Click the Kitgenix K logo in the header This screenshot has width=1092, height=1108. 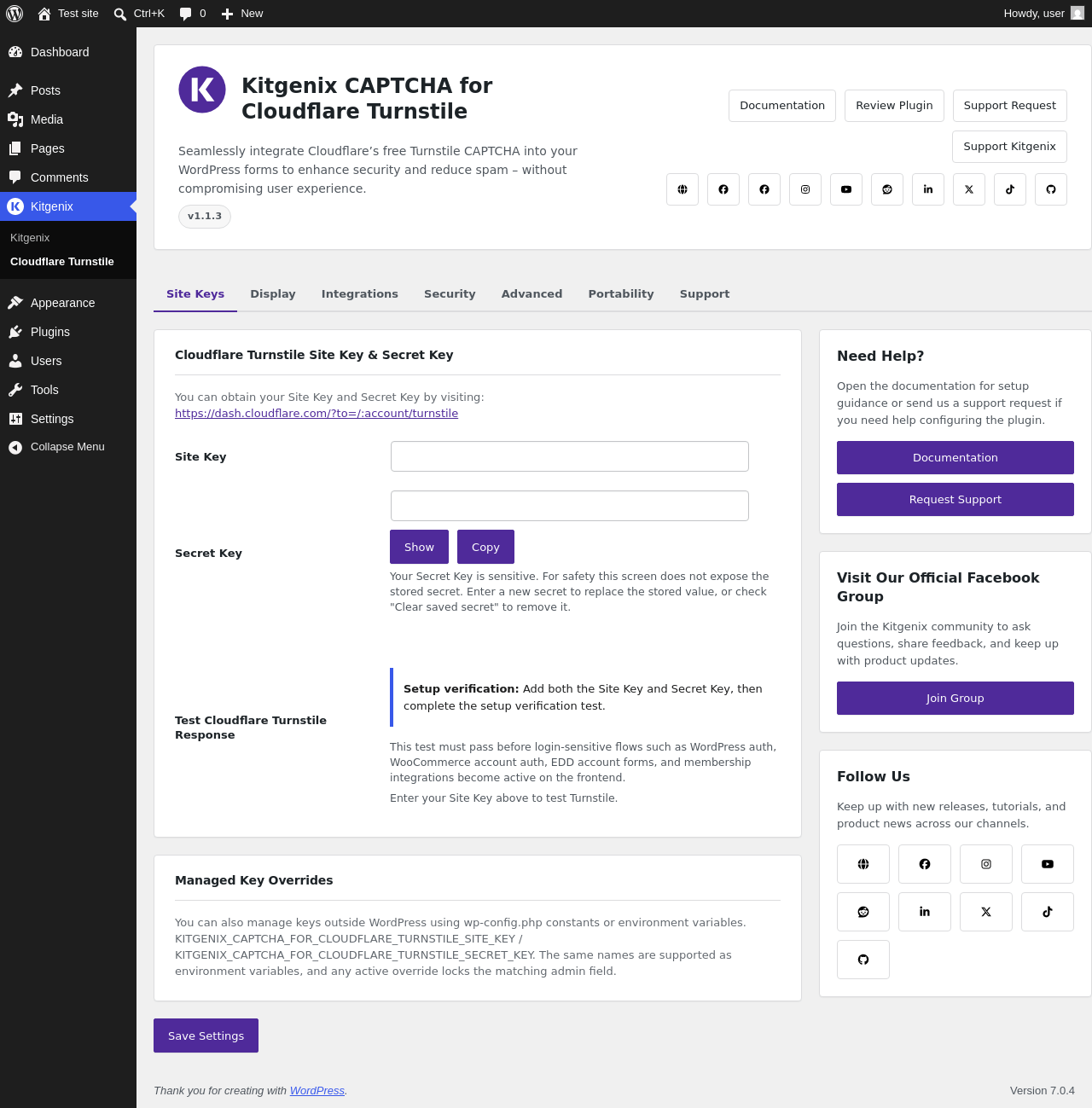pos(202,90)
